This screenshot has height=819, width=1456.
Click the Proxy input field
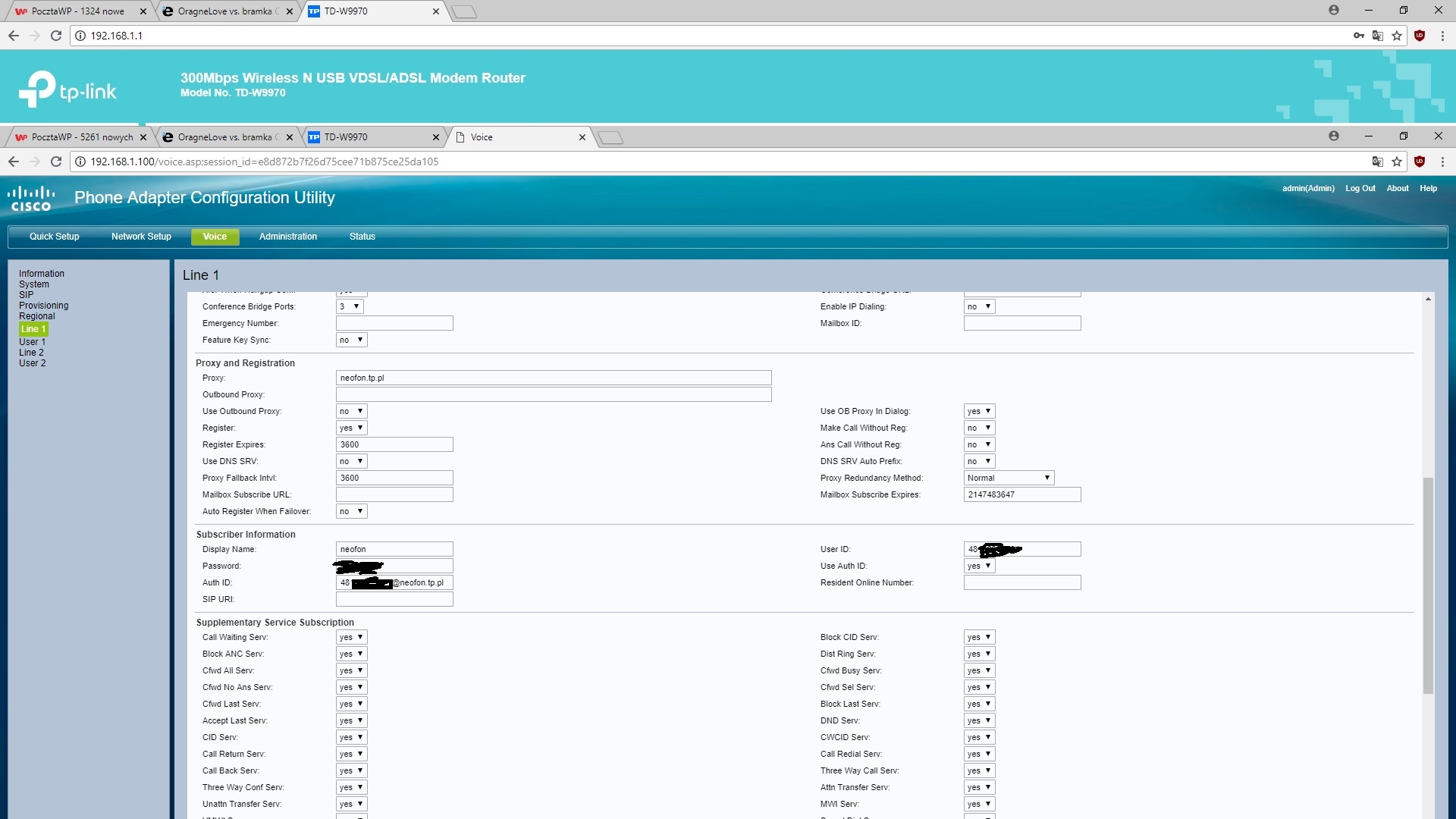click(x=554, y=378)
